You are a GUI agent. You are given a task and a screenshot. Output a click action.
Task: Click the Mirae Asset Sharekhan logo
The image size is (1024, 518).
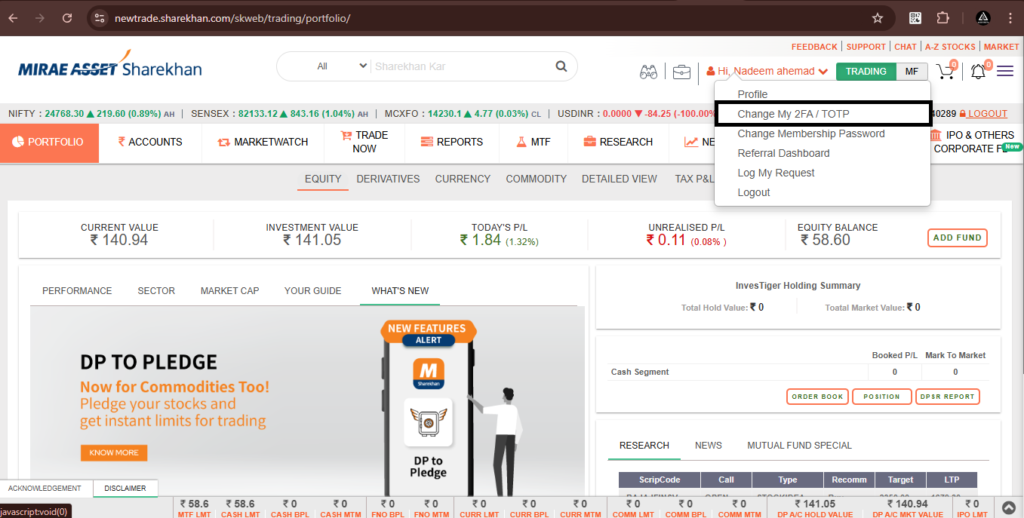110,65
